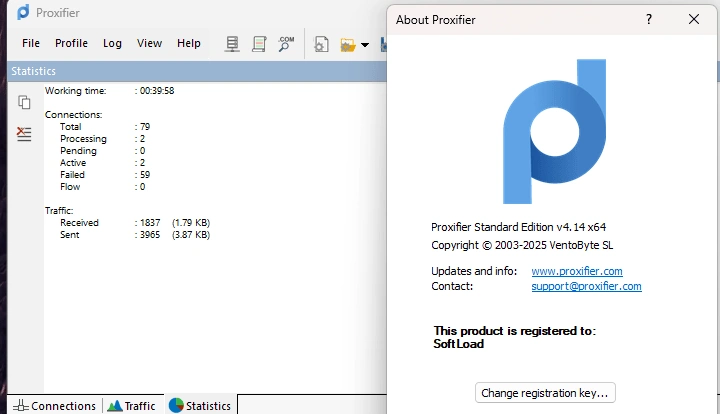Click the Total connections value 79
This screenshot has width=720, height=414.
[x=145, y=127]
